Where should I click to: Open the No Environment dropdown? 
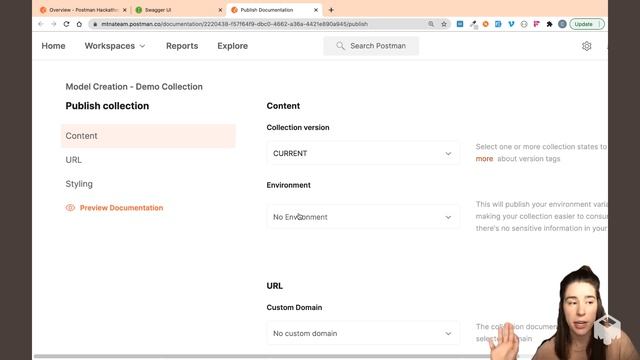tap(363, 217)
